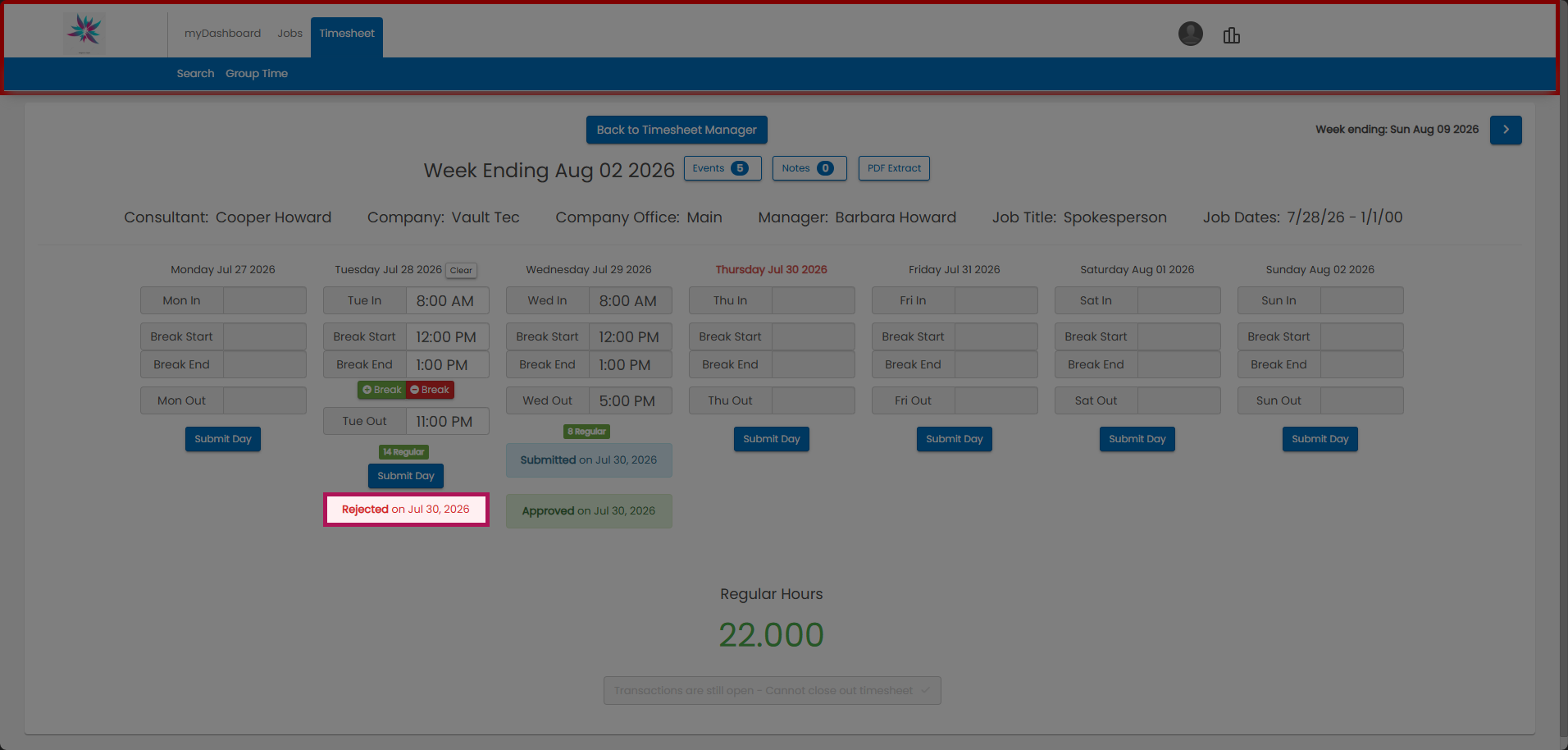Edit Wed Out 5:00 PM field
This screenshot has height=750, width=1568.
pyautogui.click(x=630, y=400)
